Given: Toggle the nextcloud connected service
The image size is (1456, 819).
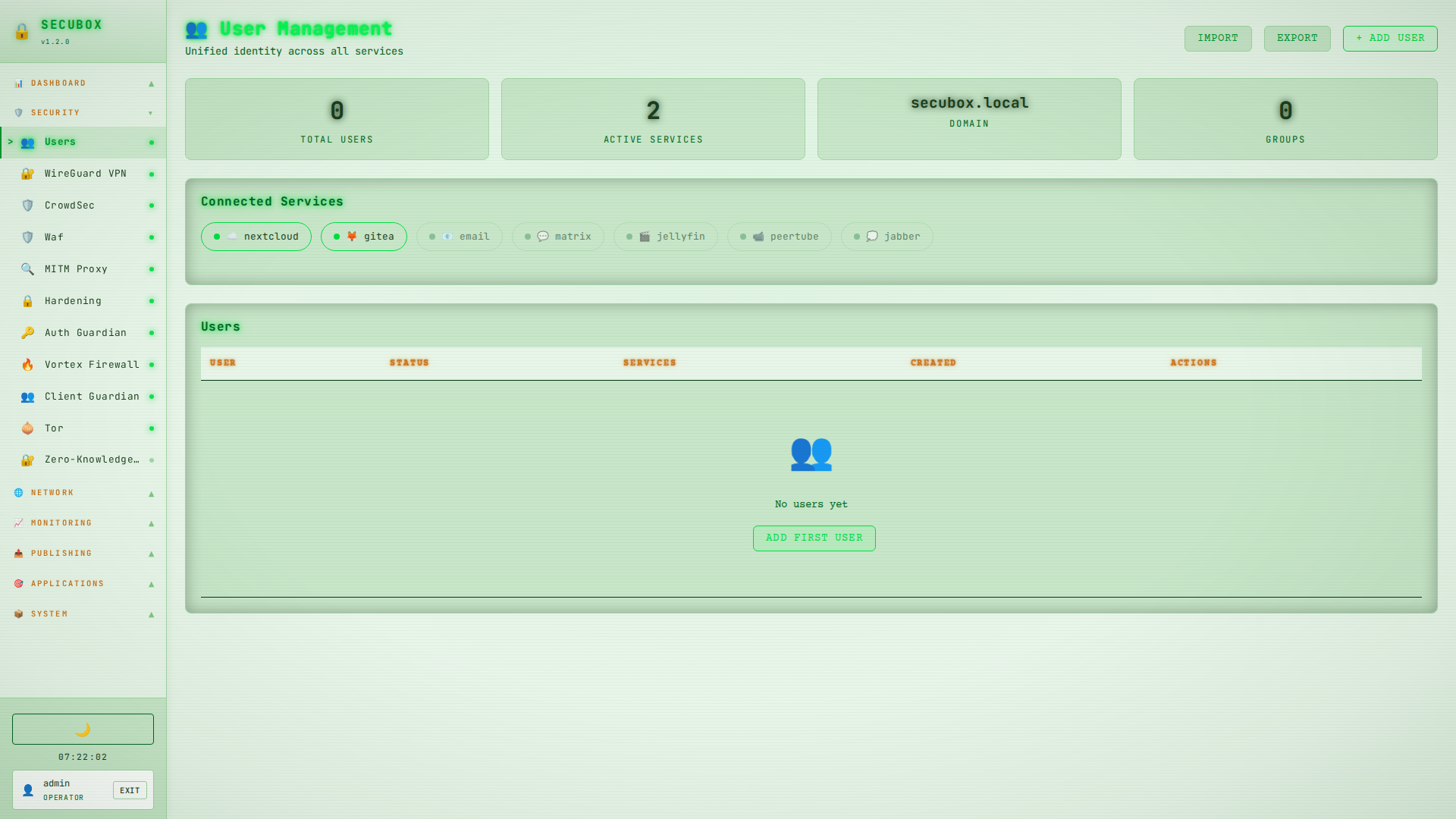Looking at the screenshot, I should 256,236.
